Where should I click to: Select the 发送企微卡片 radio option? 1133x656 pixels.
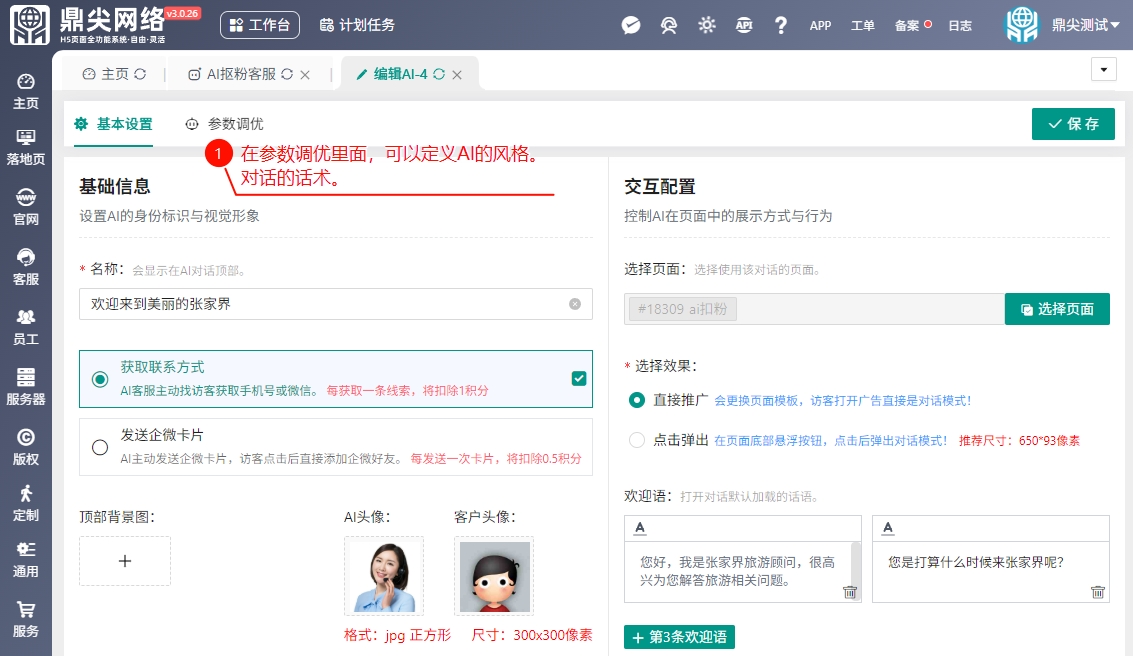[100, 447]
